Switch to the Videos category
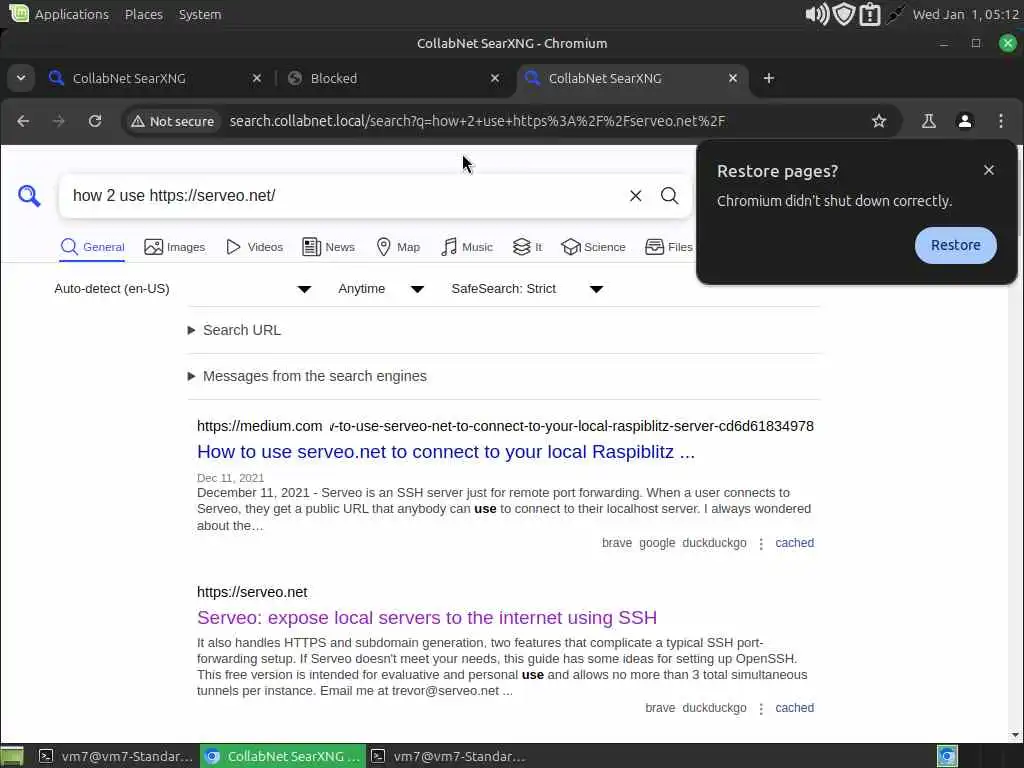Screen dimensions: 1024x768 pos(254,247)
